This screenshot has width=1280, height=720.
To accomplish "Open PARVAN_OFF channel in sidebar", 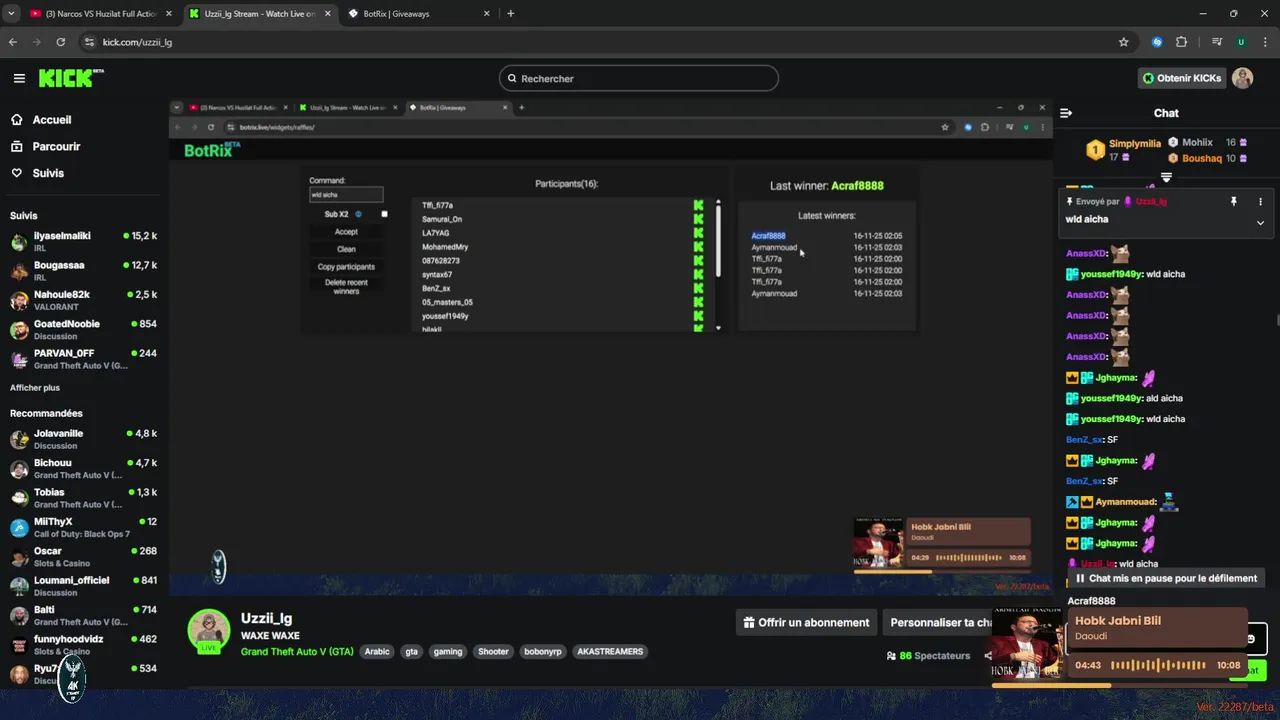I will click(83, 359).
